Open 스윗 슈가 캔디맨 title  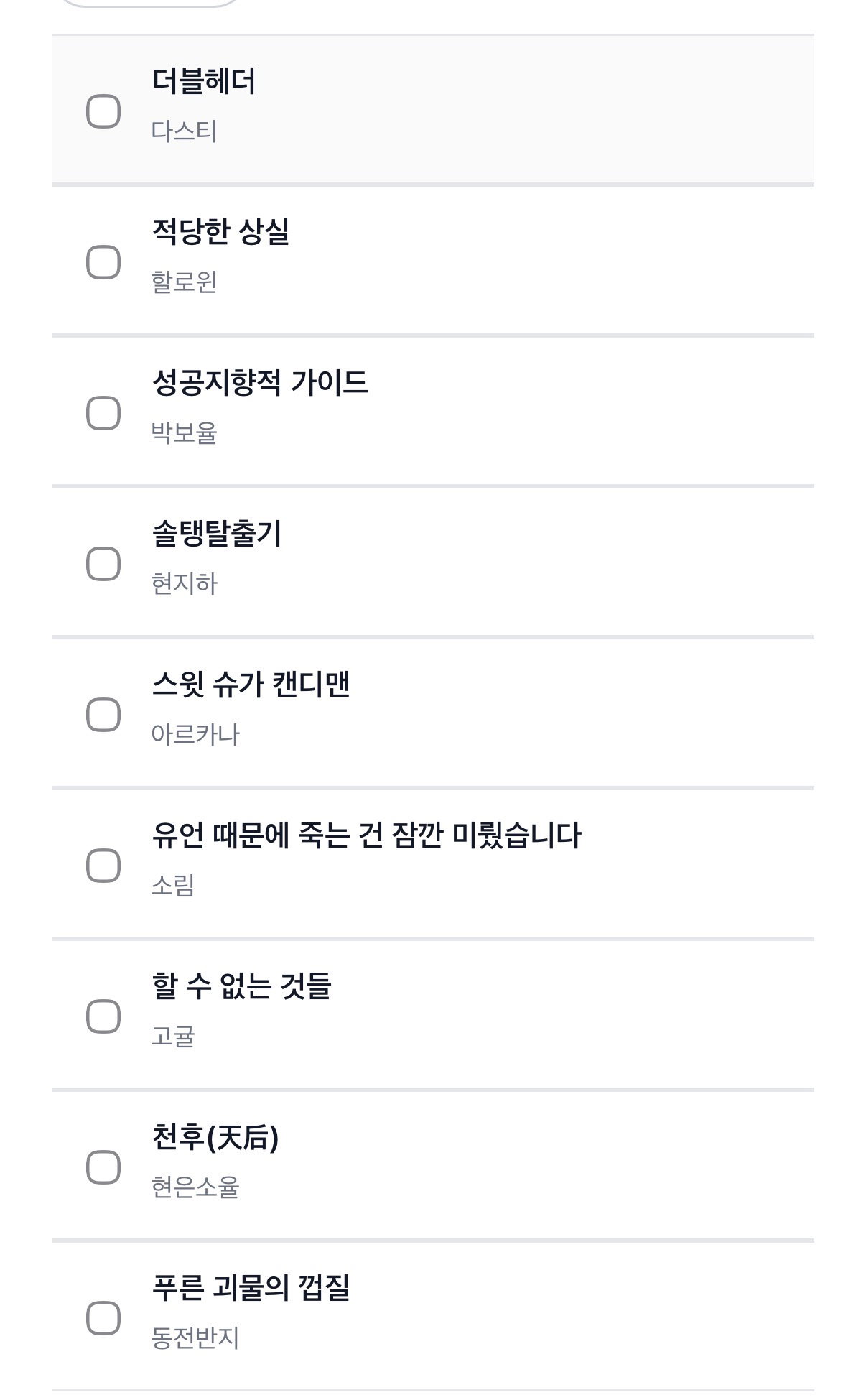pos(251,685)
